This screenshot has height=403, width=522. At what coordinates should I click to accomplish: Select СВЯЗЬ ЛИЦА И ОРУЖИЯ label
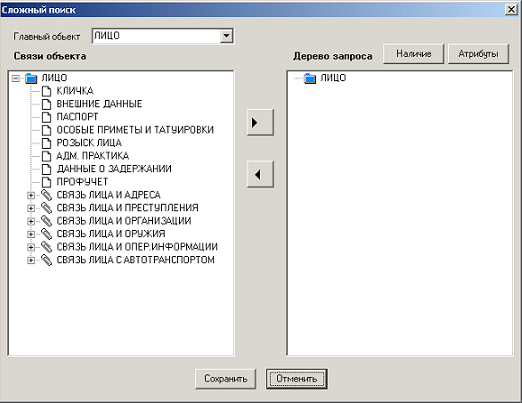click(x=111, y=234)
